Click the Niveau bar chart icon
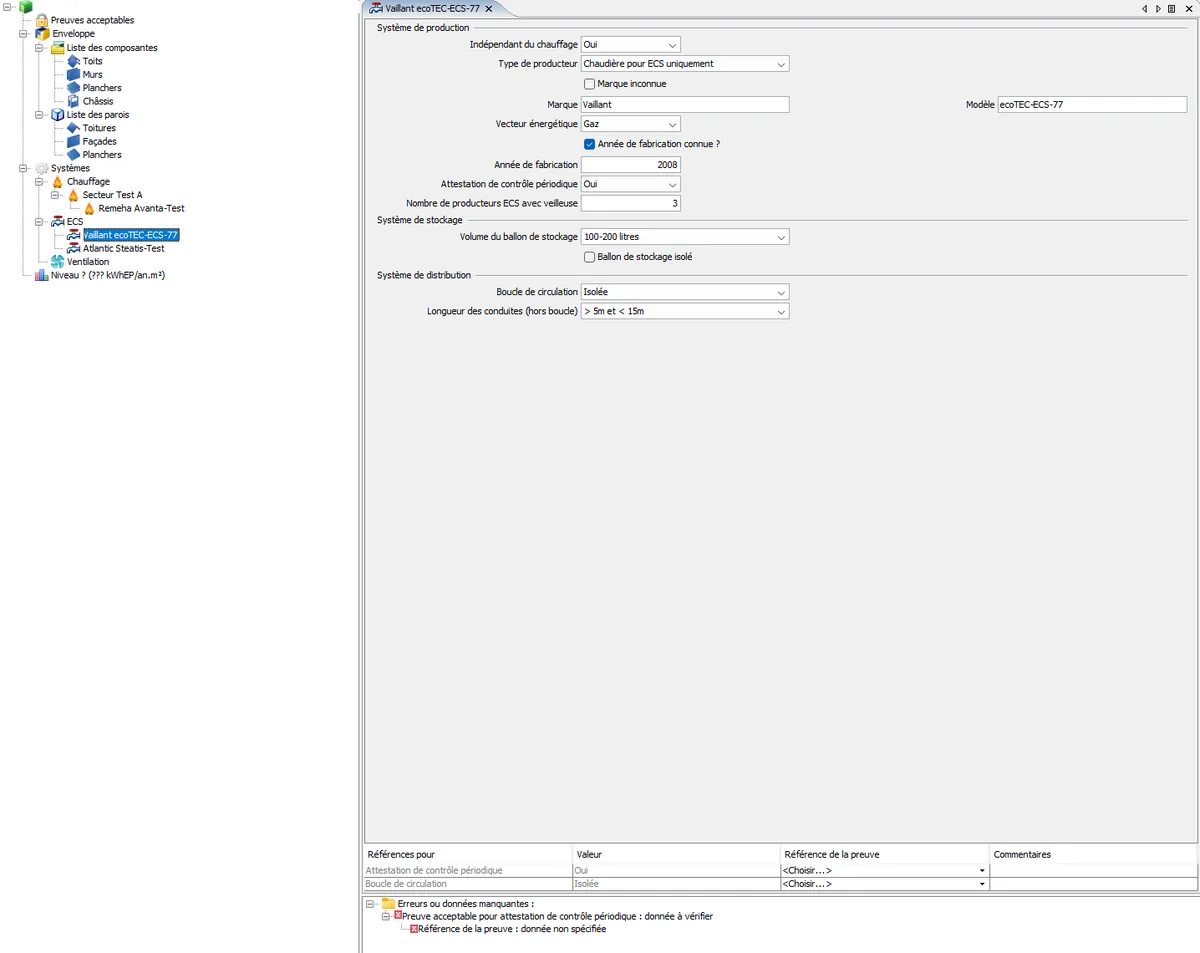The image size is (1200, 953). coord(42,275)
